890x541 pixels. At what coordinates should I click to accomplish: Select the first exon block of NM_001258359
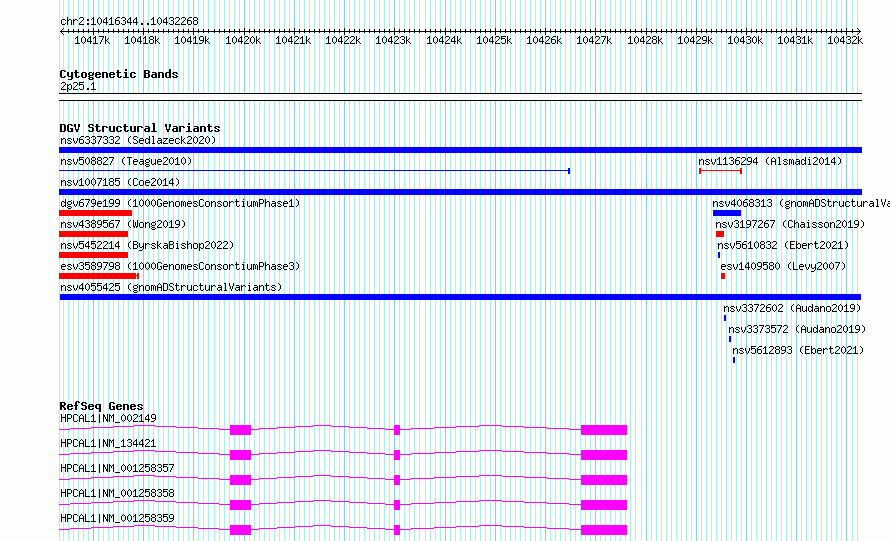[x=240, y=530]
